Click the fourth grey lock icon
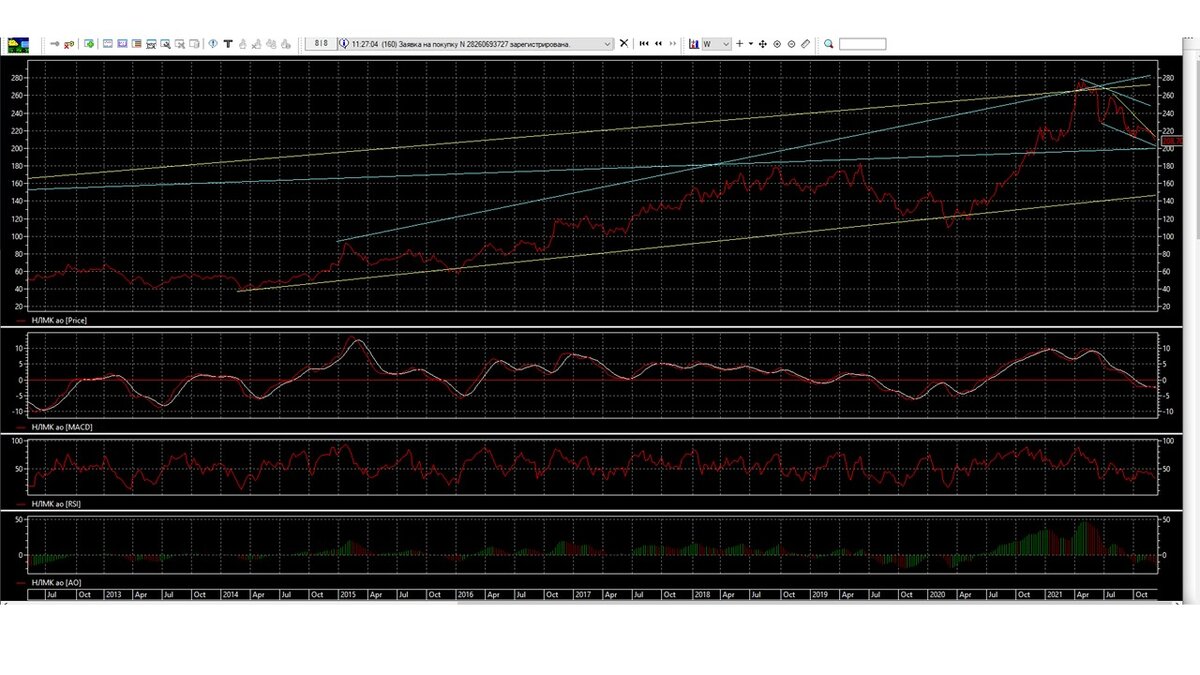Viewport: 1200px width, 675px height. 285,44
